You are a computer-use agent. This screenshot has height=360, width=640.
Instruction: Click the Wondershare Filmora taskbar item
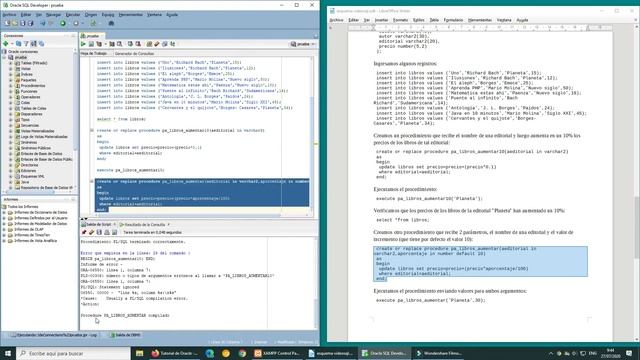coord(439,353)
